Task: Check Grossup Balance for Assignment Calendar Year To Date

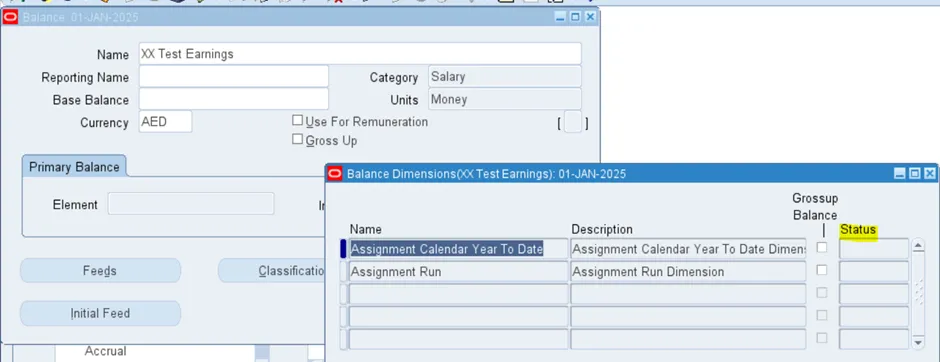Action: pyautogui.click(x=822, y=248)
